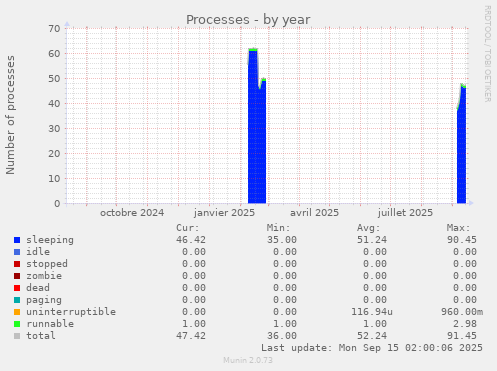Viewport: 497px width, 371px height.
Task: Click the 'paging' legend label
Action: [x=44, y=300]
